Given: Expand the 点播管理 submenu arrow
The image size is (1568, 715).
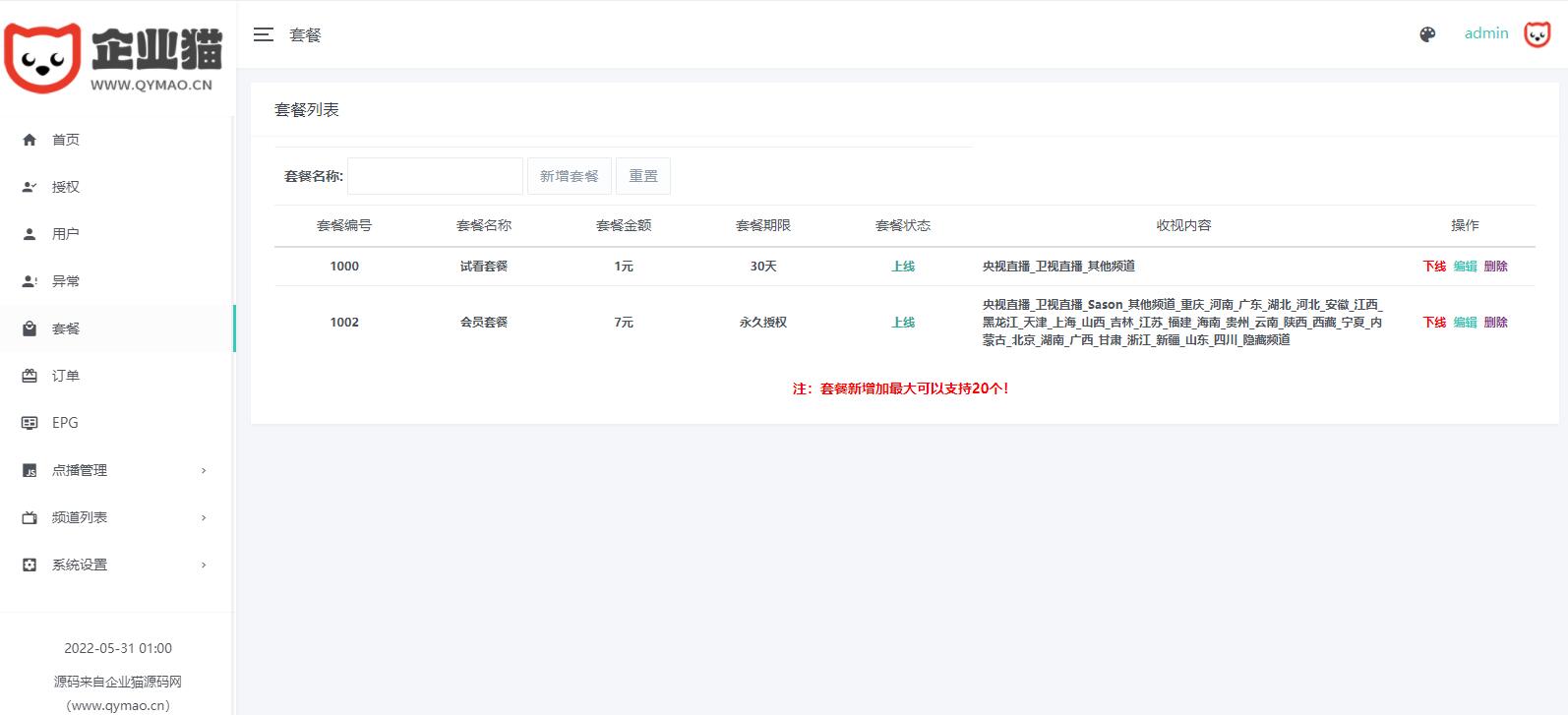Looking at the screenshot, I should coord(204,470).
